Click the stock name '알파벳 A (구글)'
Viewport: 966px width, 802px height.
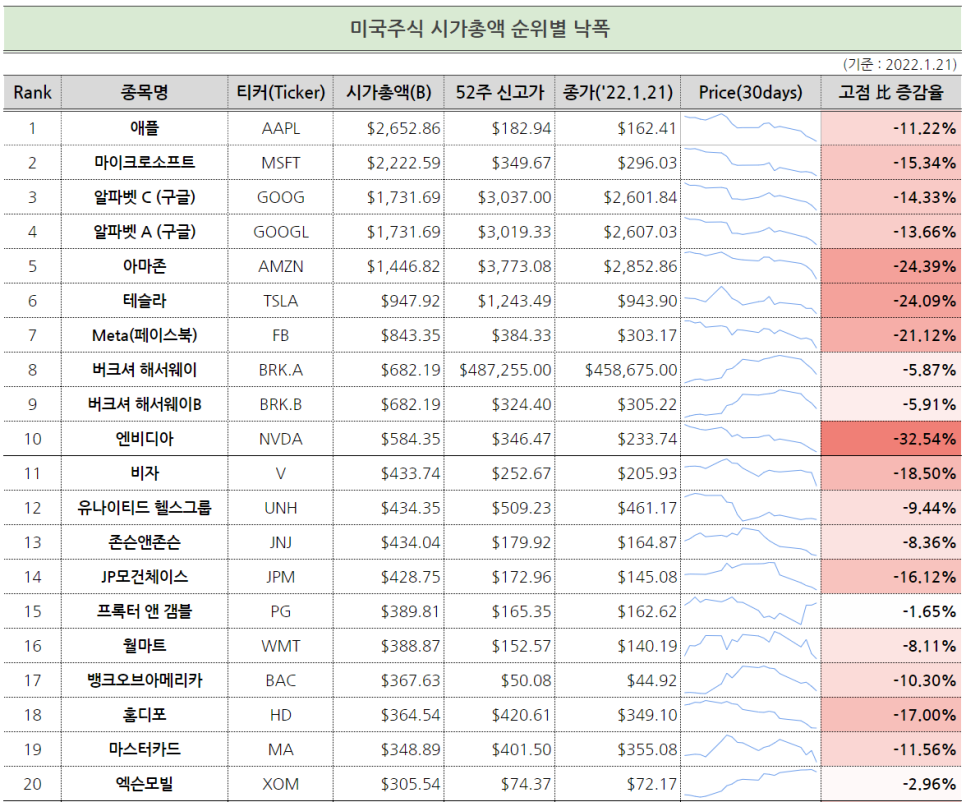click(x=144, y=232)
